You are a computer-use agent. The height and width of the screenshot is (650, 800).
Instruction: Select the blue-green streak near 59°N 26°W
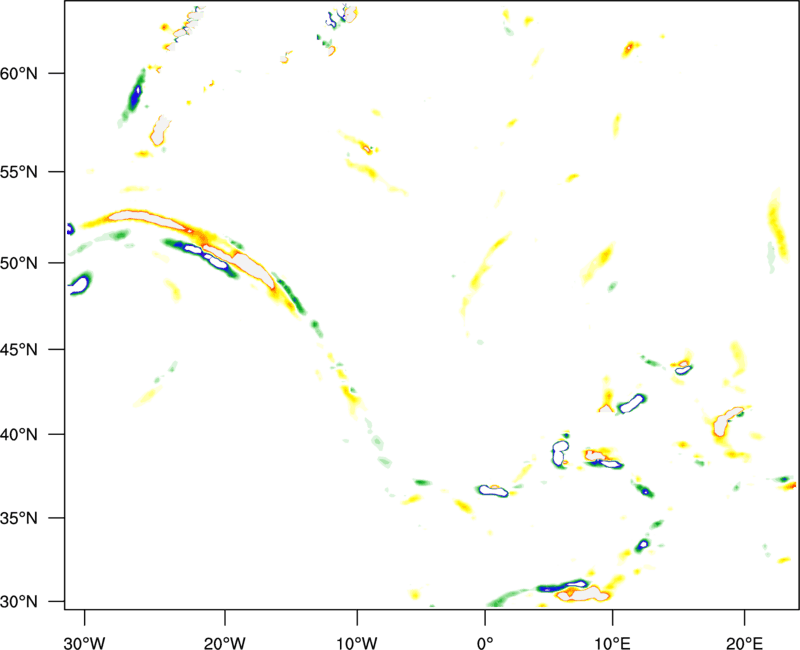pyautogui.click(x=135, y=95)
